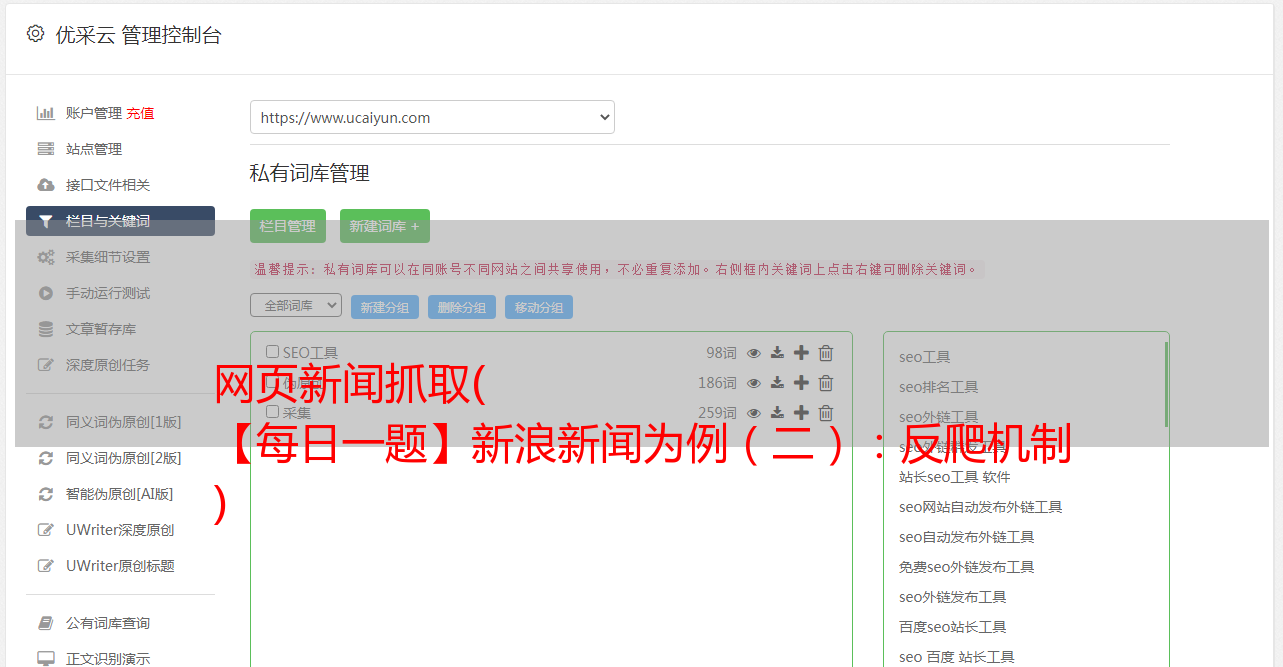This screenshot has height=667, width=1283.
Task: Select keyword 站长seo工具 软件
Action: click(x=955, y=477)
